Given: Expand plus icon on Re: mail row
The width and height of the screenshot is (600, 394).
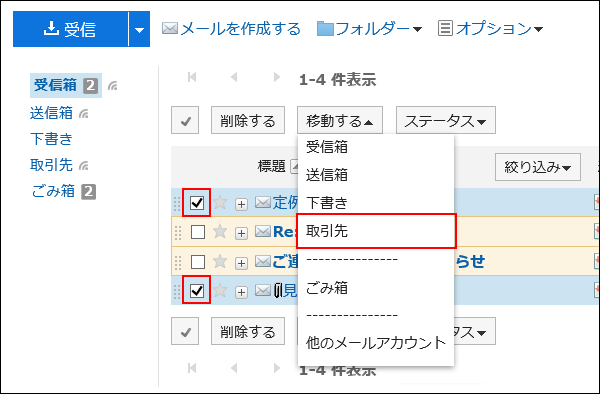Looking at the screenshot, I should (241, 233).
